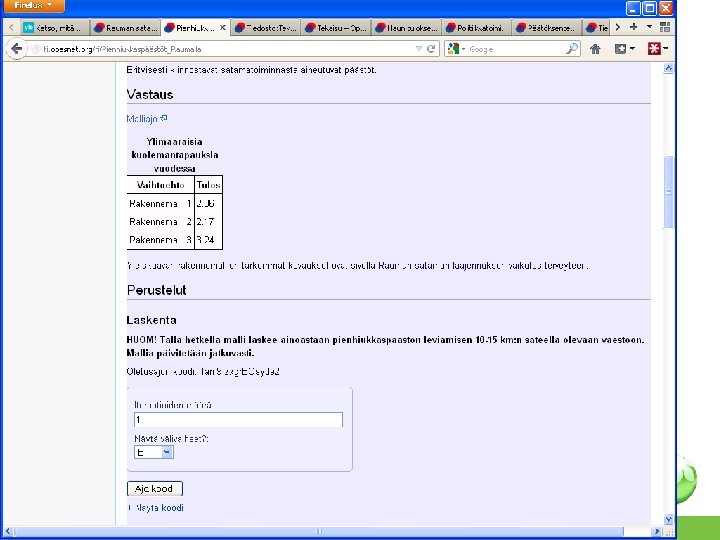This screenshot has width=720, height=540.
Task: Click the Rakennema 1 value 2.05
Action: click(x=205, y=203)
